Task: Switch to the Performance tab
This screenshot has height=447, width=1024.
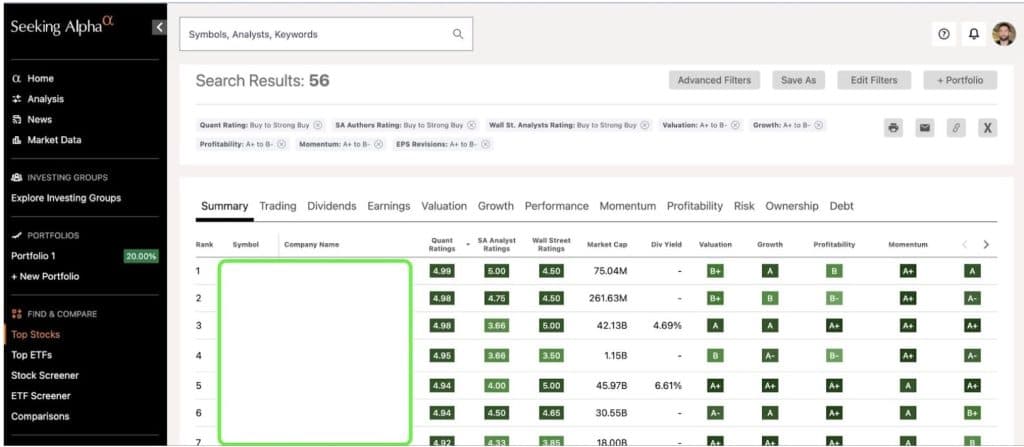Action: (x=556, y=206)
